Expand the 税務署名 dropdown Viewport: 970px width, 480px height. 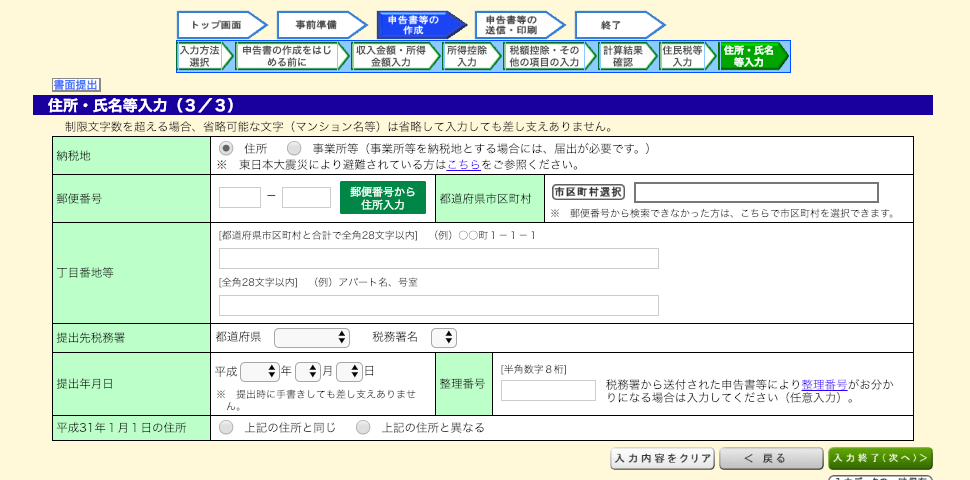(x=444, y=338)
